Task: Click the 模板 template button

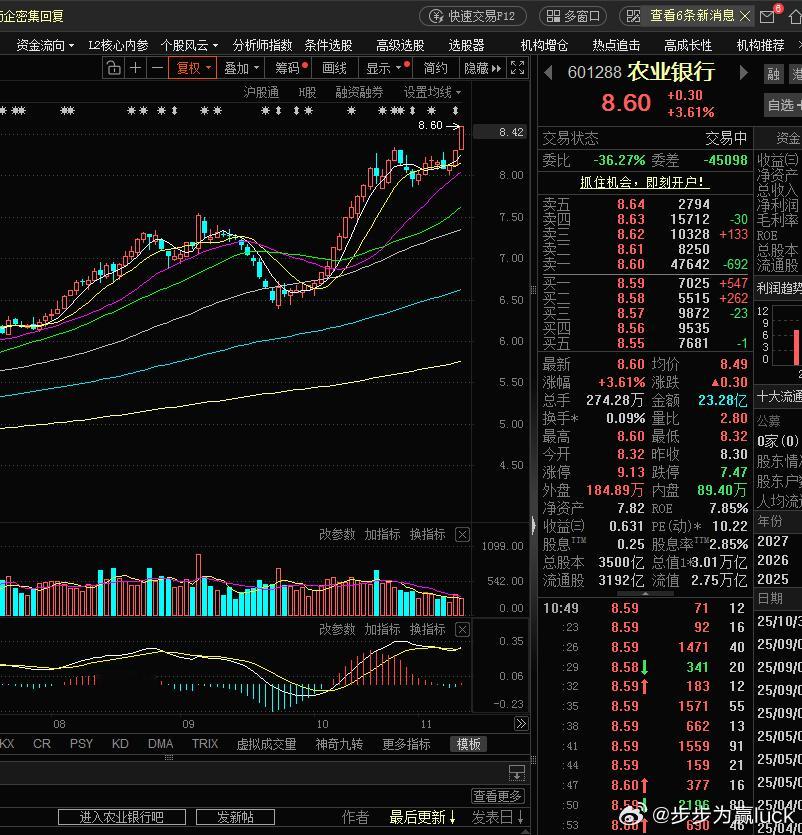Action: (469, 743)
